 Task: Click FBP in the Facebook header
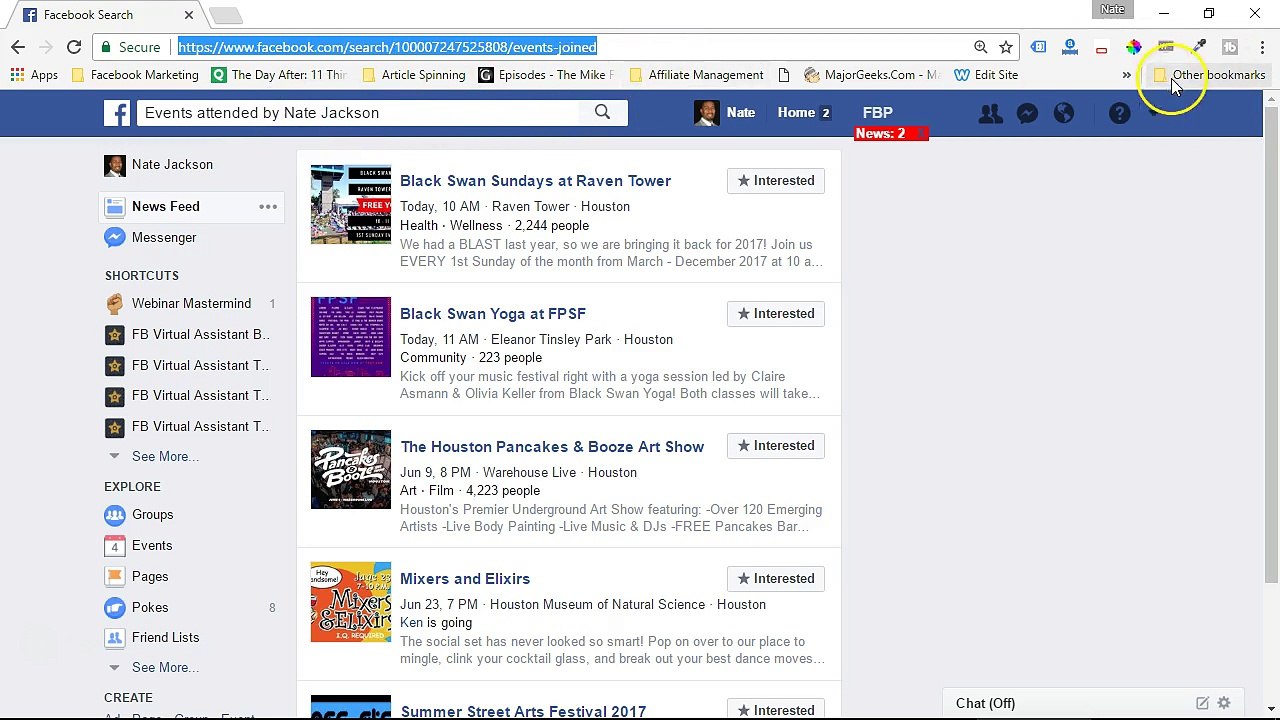pos(877,113)
